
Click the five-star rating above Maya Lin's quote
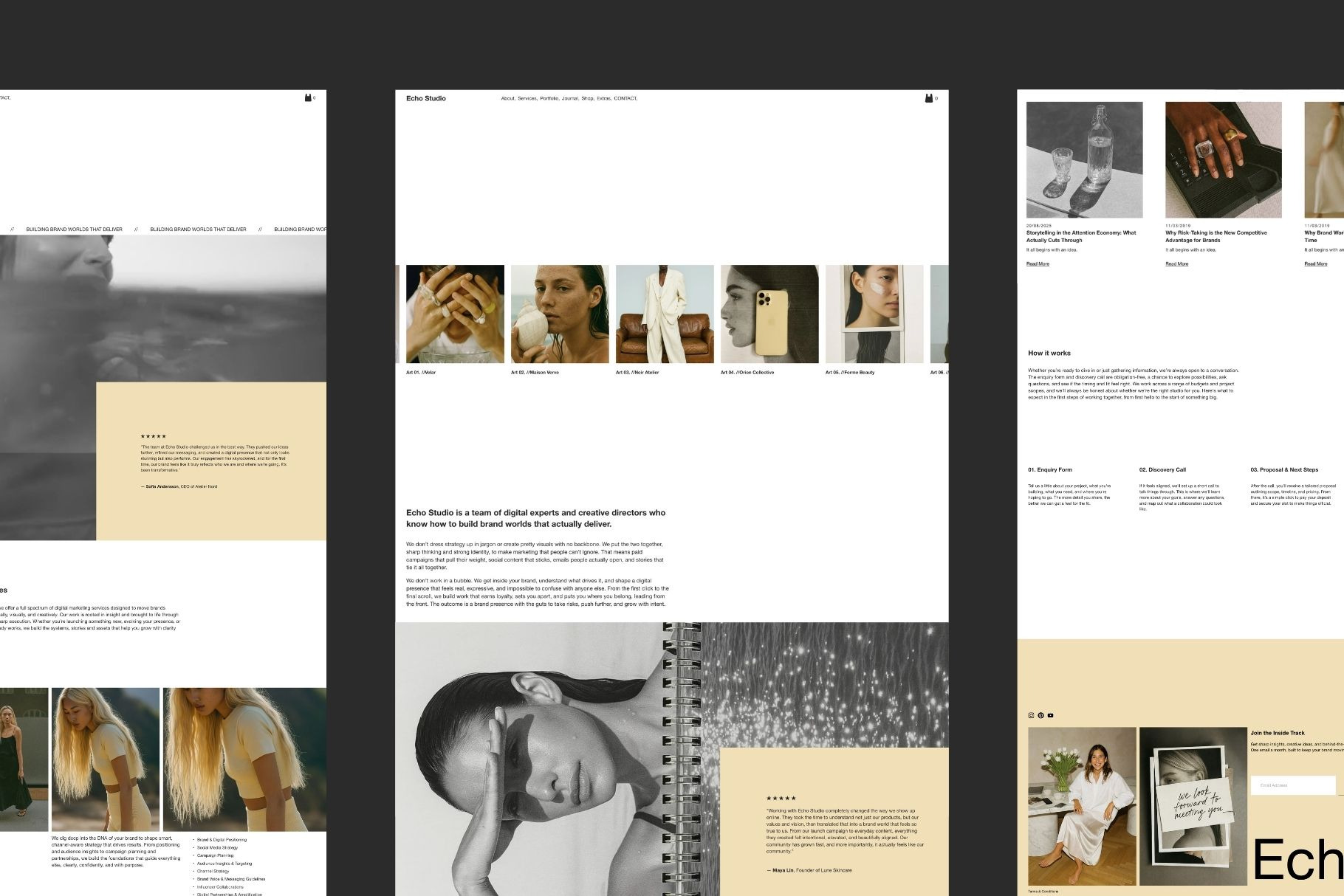781,798
